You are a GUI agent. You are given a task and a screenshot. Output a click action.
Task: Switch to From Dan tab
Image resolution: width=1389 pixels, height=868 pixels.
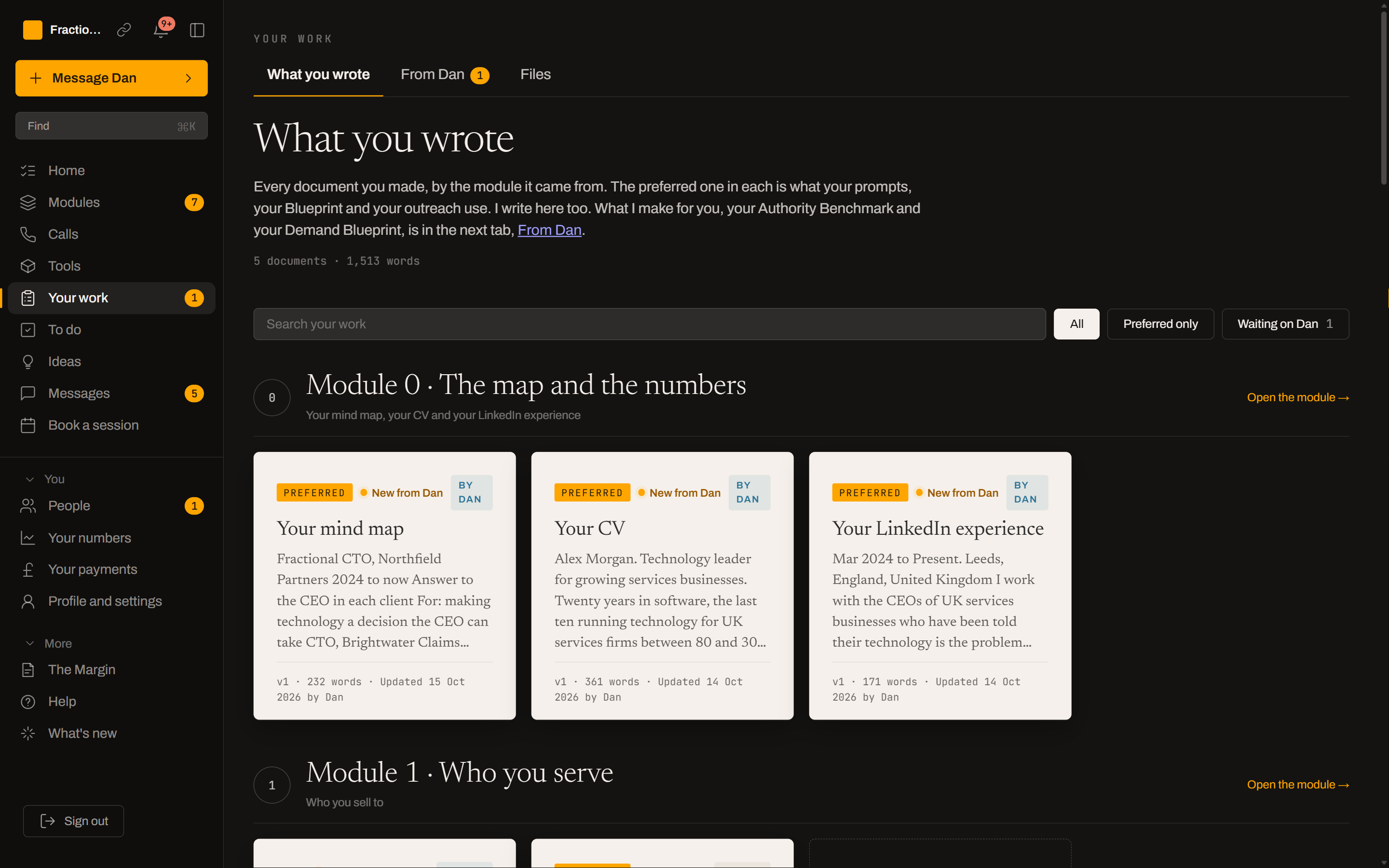coord(444,75)
